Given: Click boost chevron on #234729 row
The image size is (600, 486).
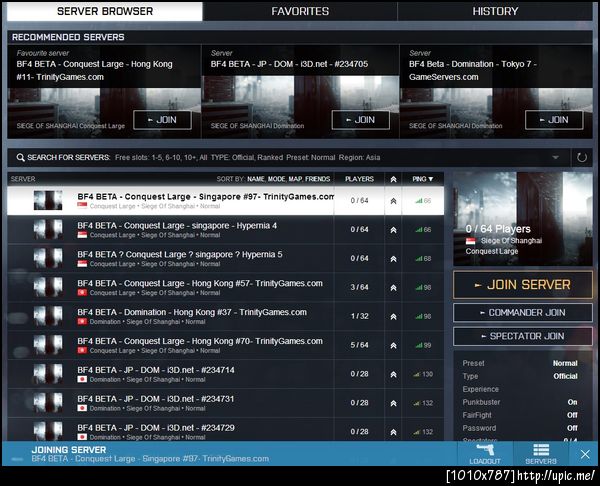Looking at the screenshot, I should coord(393,432).
